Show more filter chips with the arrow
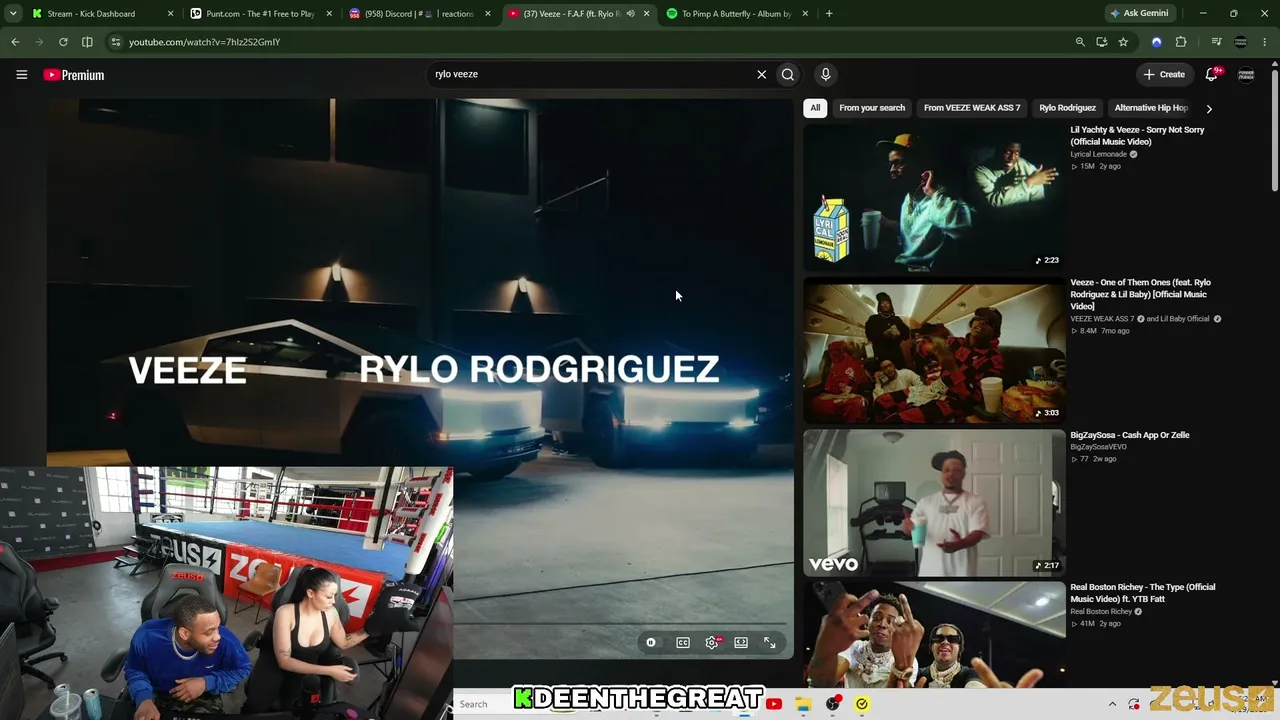The height and width of the screenshot is (720, 1280). (1209, 108)
